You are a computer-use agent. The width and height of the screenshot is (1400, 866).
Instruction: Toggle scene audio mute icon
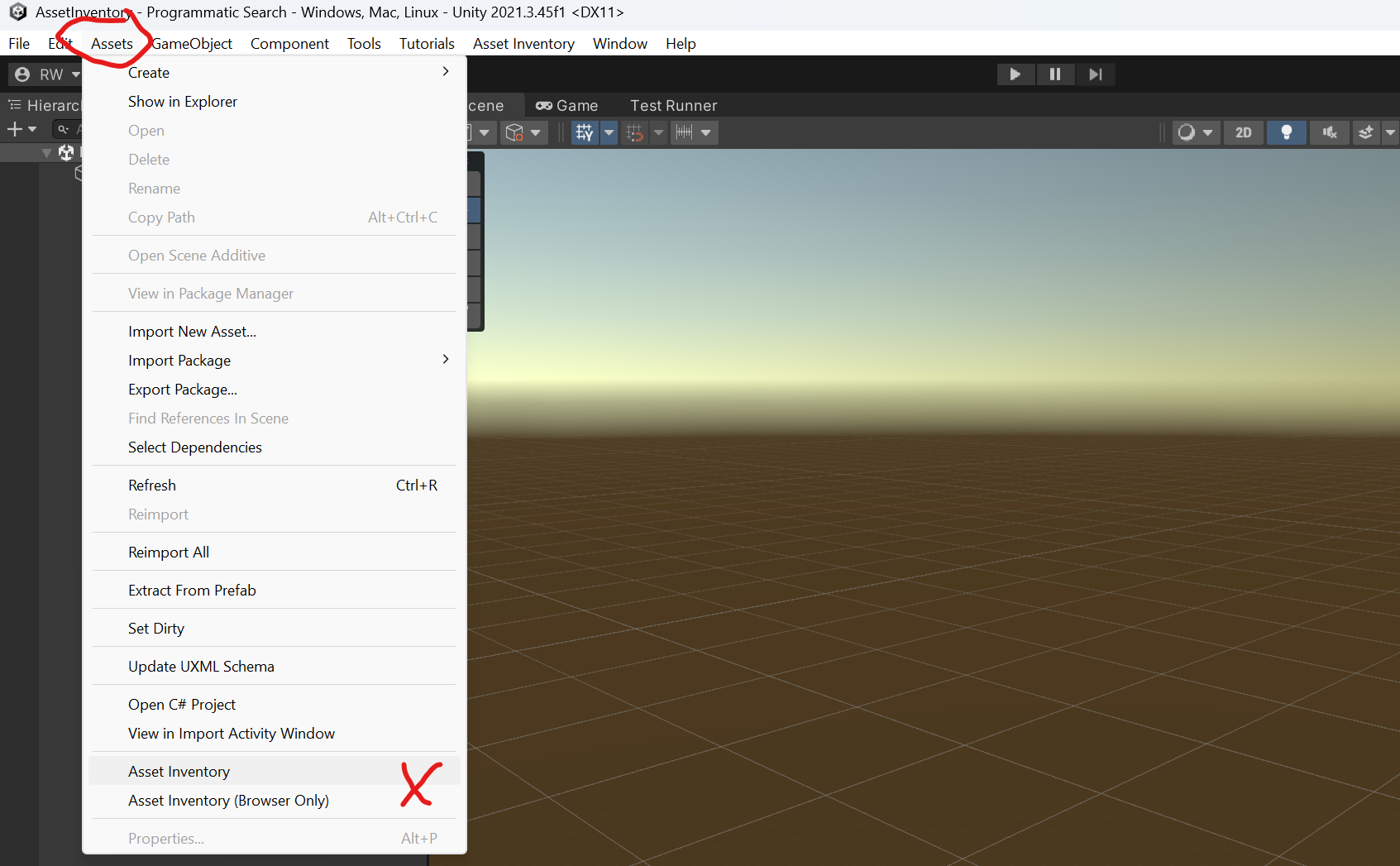pos(1330,132)
